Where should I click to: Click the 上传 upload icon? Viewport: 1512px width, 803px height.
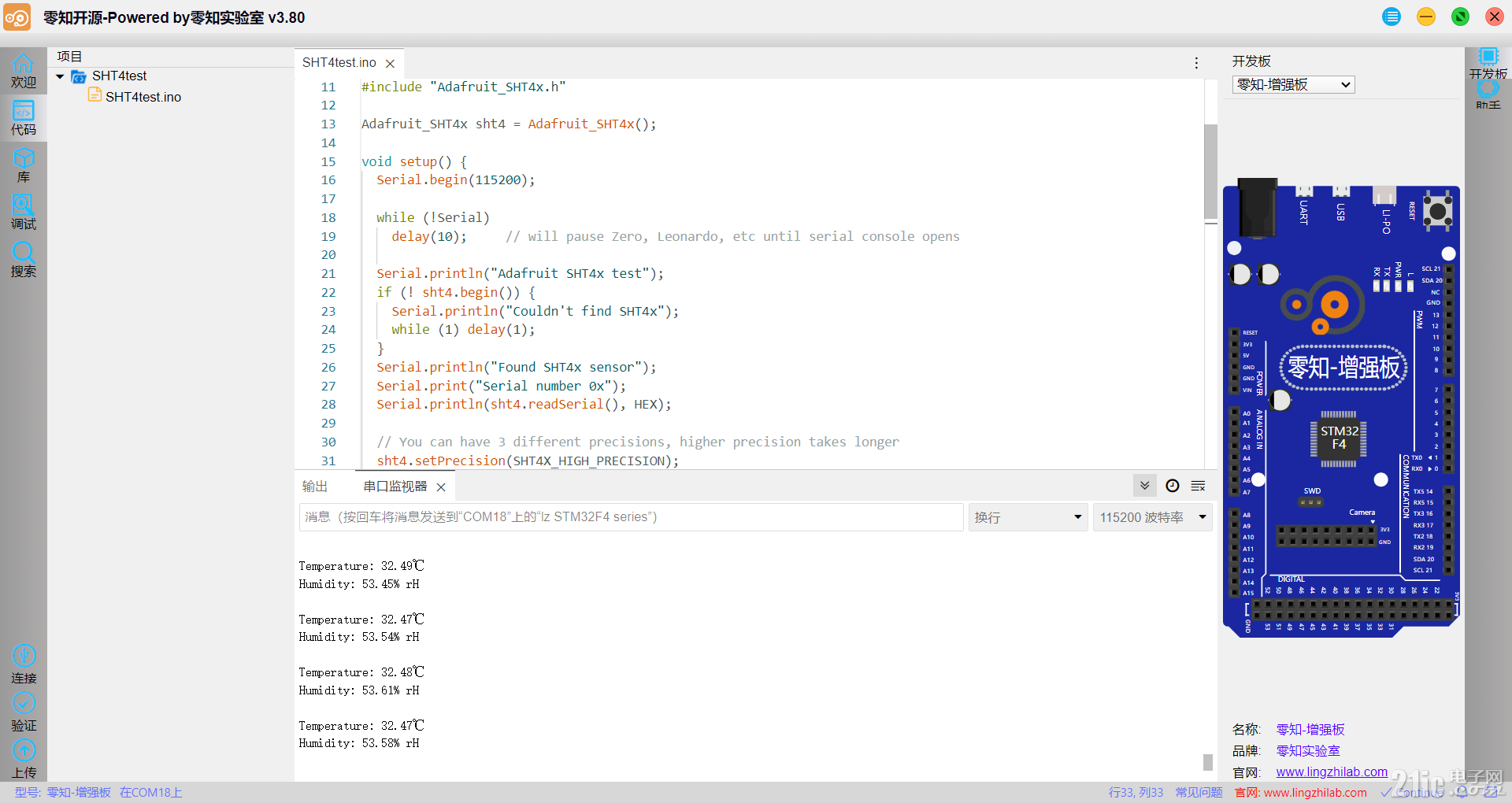(24, 760)
